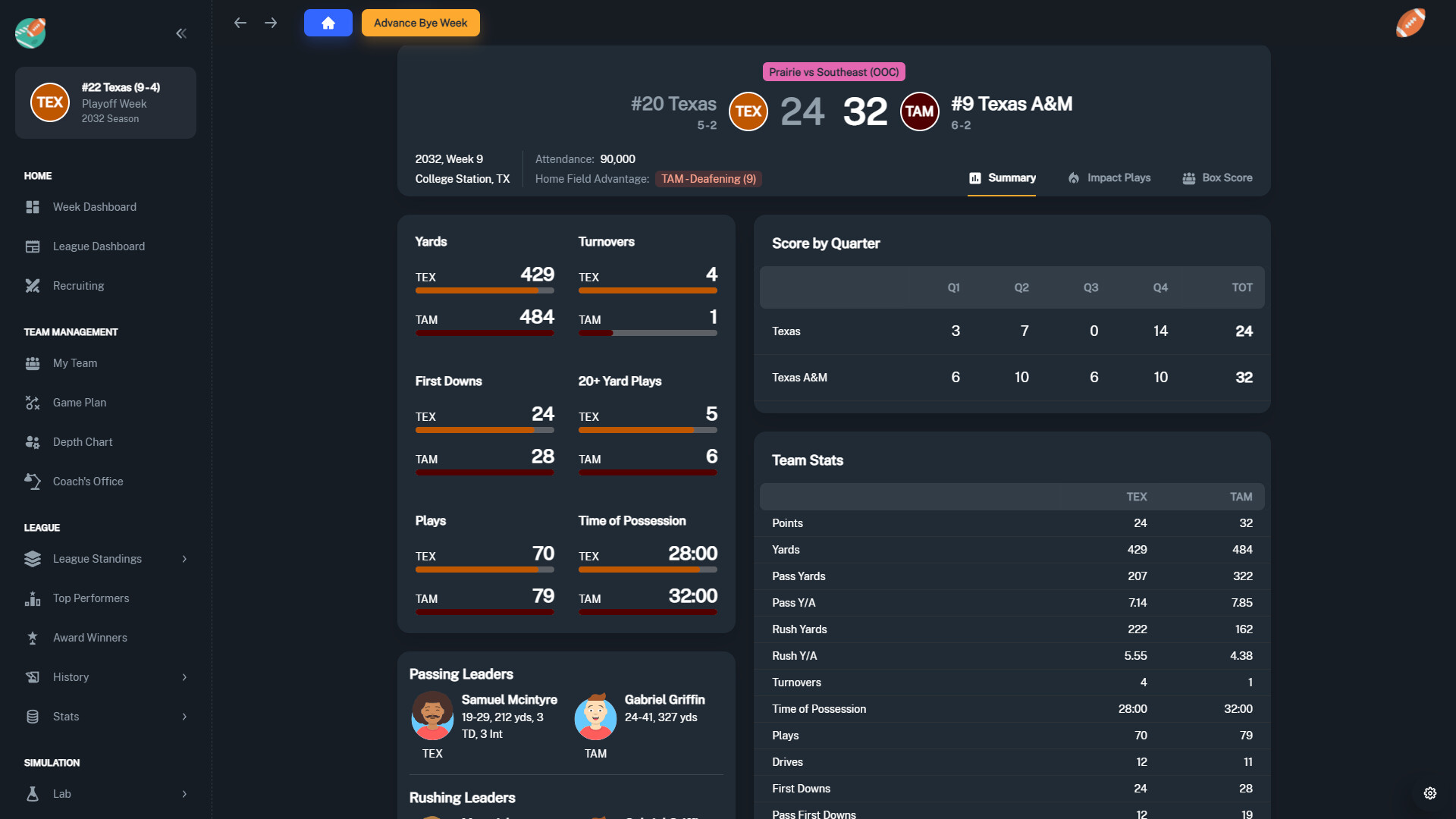Select the League Standings sidebar icon
Viewport: 1456px width, 819px height.
(x=33, y=558)
